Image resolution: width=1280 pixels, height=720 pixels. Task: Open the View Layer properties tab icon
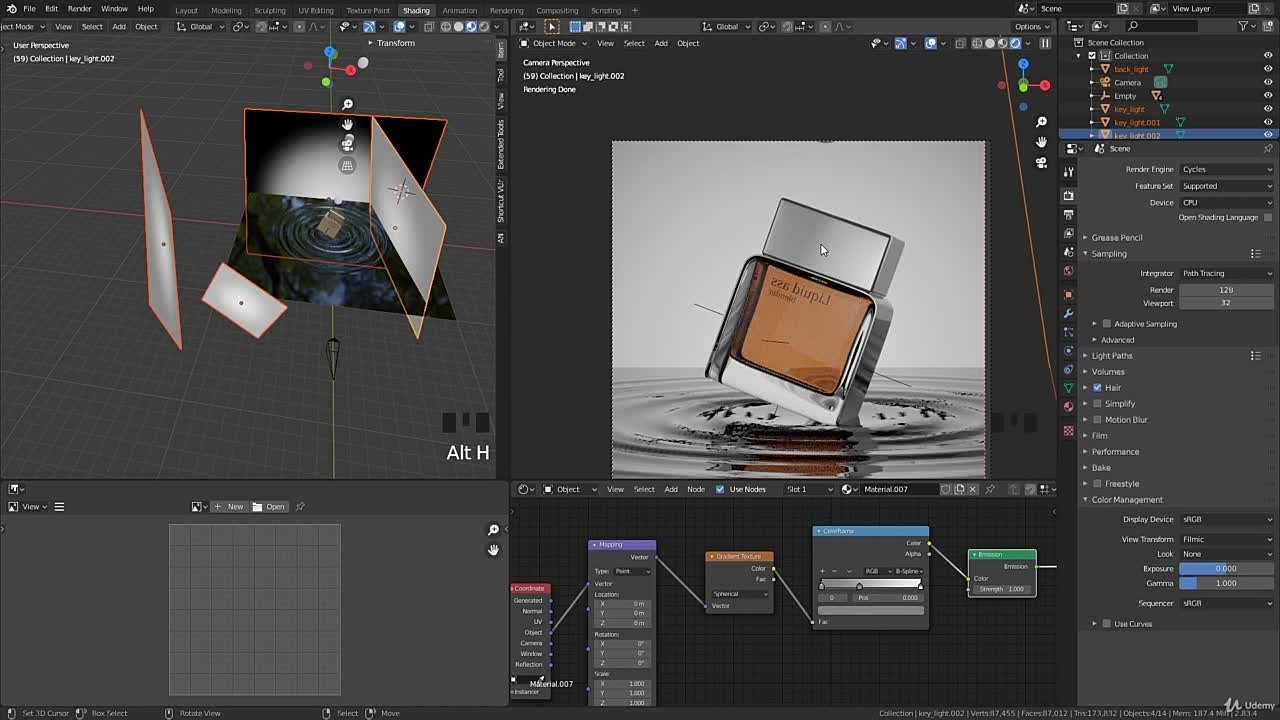pyautogui.click(x=1068, y=233)
